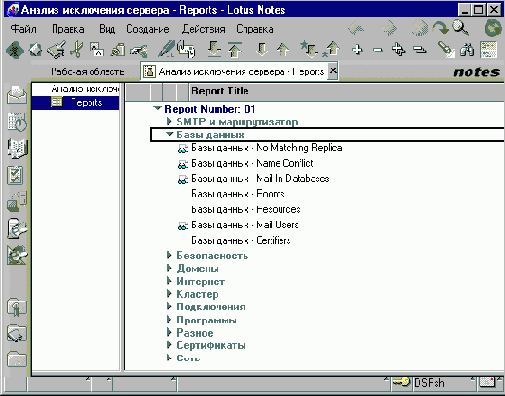This screenshot has width=505, height=396.
Task: Open the Файл menu
Action: 23,29
